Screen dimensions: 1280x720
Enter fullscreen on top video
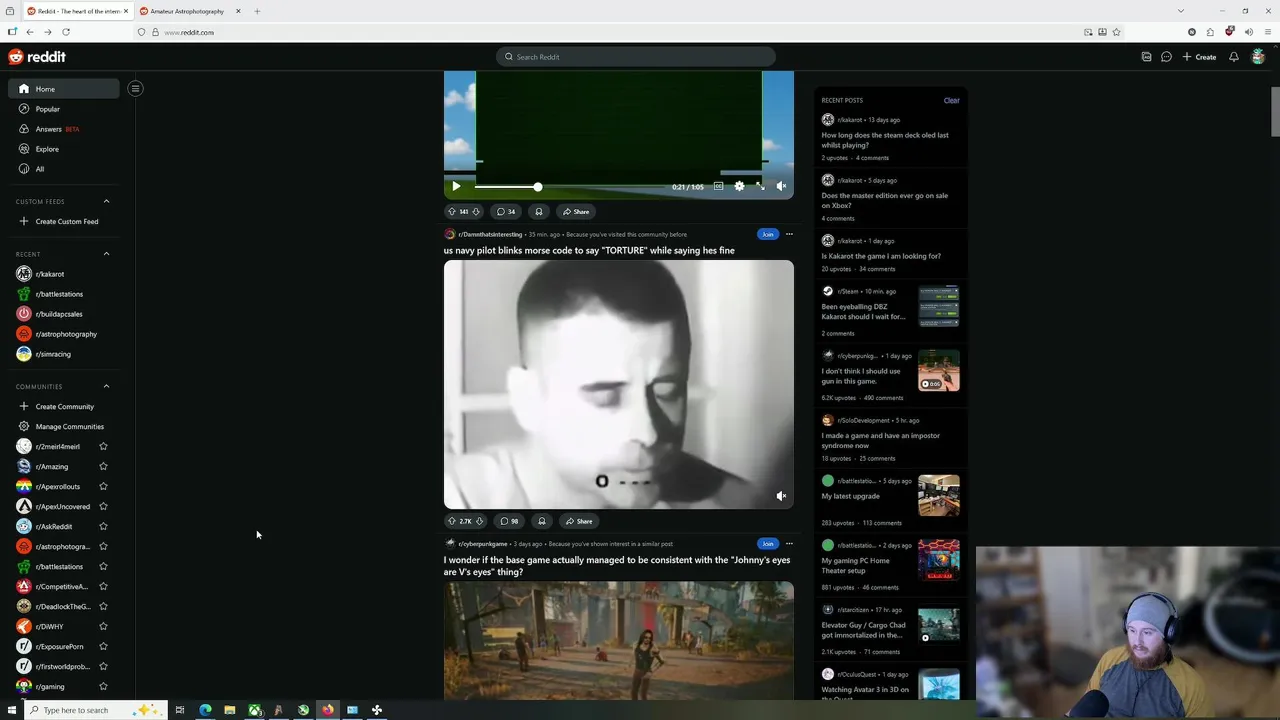point(760,186)
